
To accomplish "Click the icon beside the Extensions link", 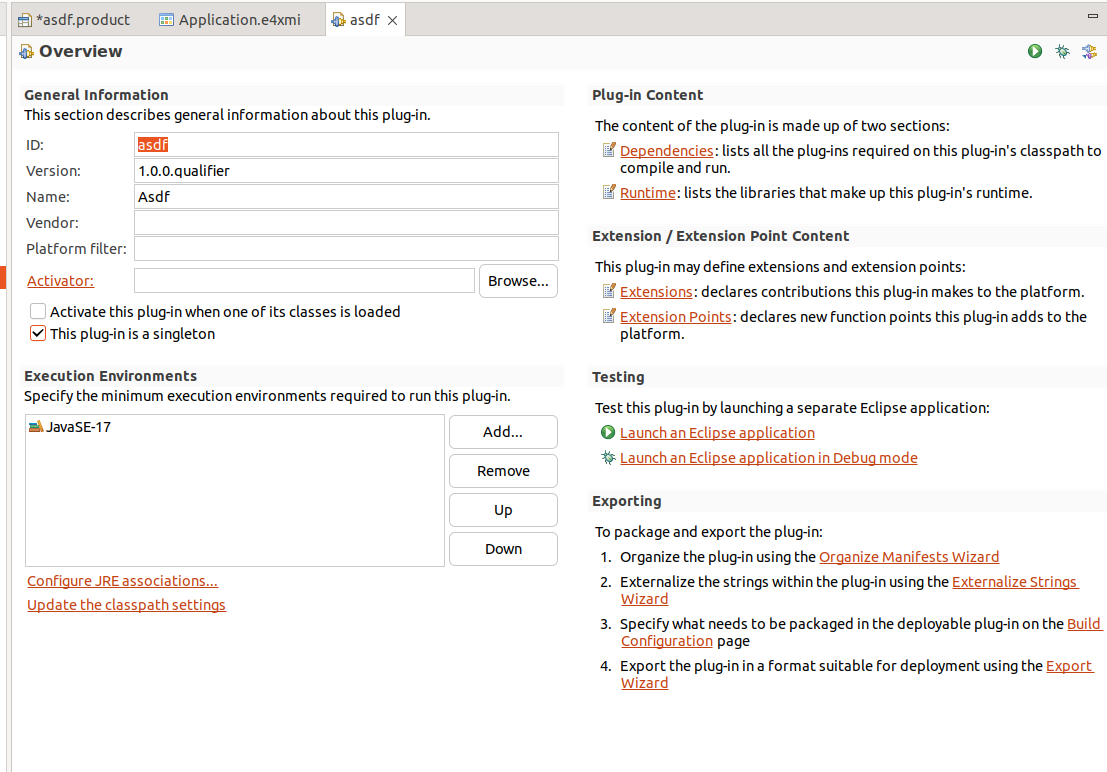I will (x=609, y=292).
